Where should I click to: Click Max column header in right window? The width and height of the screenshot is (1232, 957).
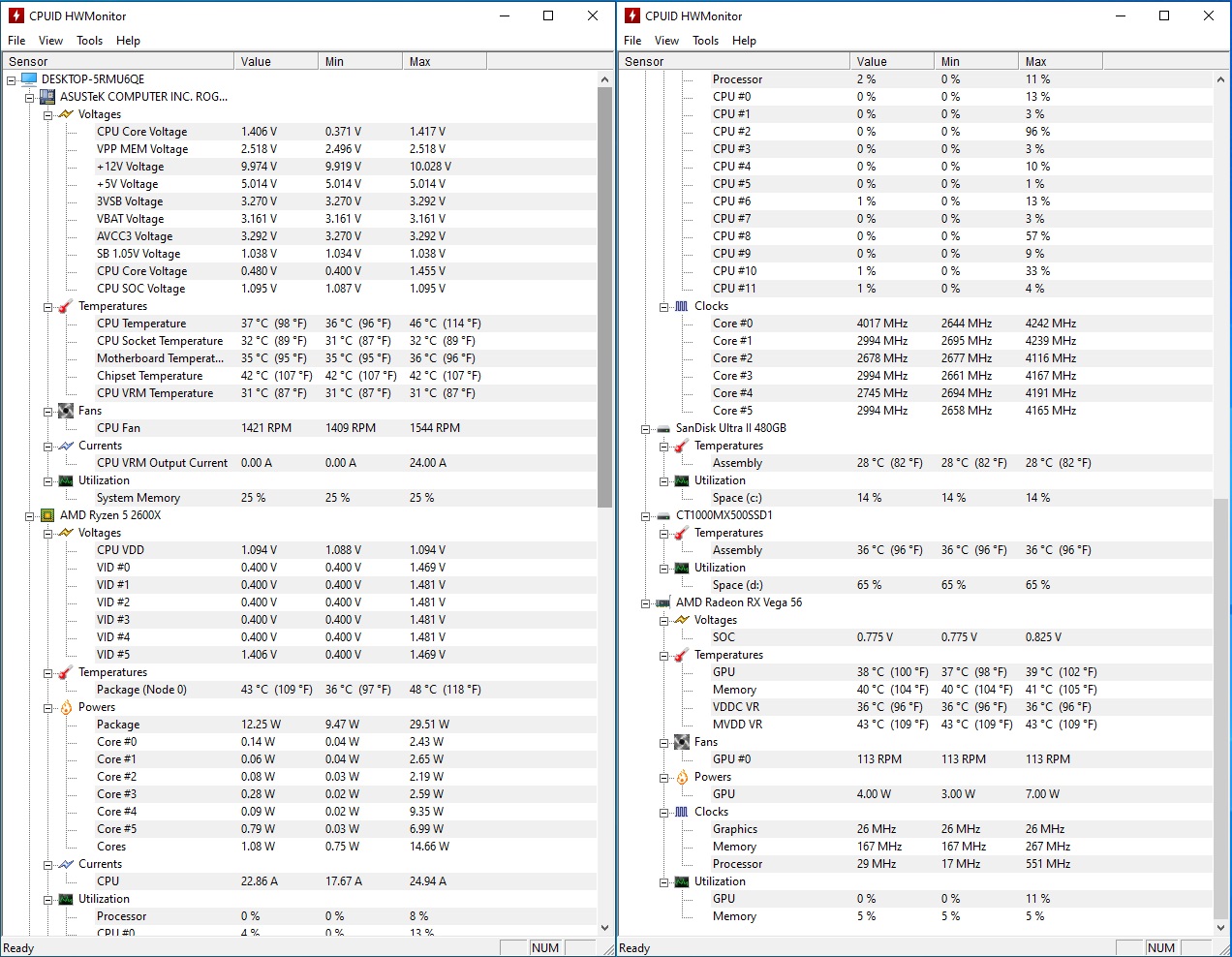point(1061,61)
